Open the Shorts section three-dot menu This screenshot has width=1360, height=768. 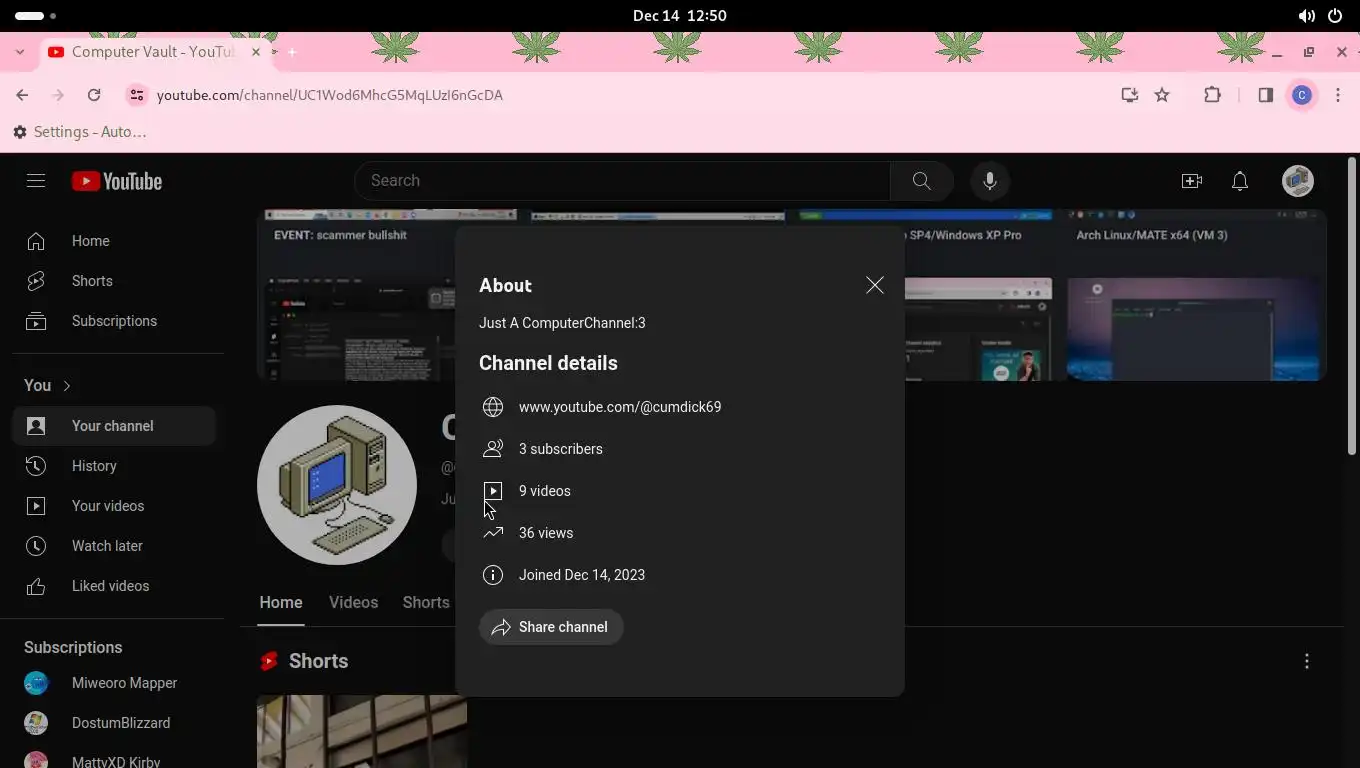1307,661
